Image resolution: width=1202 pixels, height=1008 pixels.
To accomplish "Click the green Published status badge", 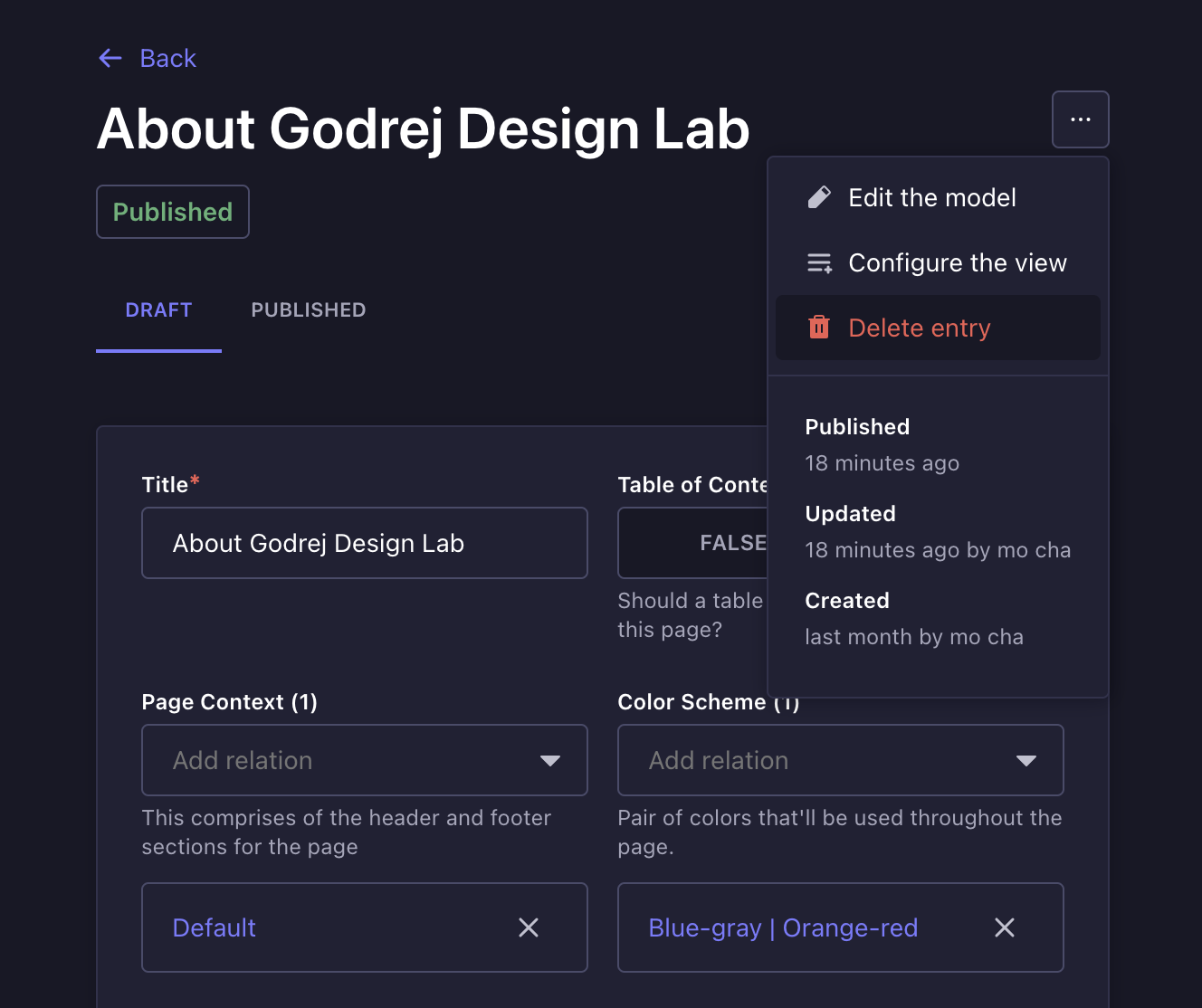I will [173, 212].
